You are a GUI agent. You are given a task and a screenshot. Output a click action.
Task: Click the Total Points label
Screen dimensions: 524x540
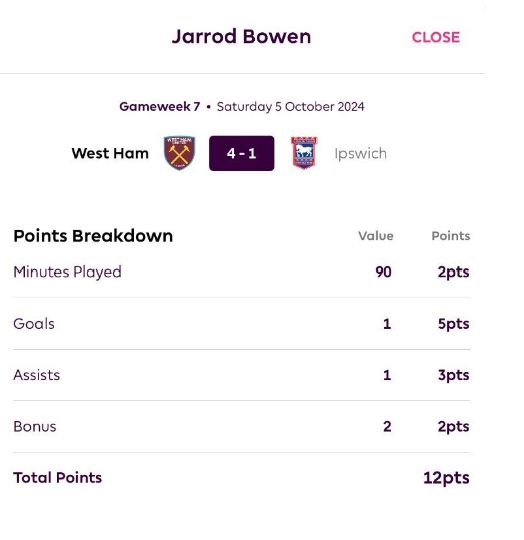click(57, 478)
